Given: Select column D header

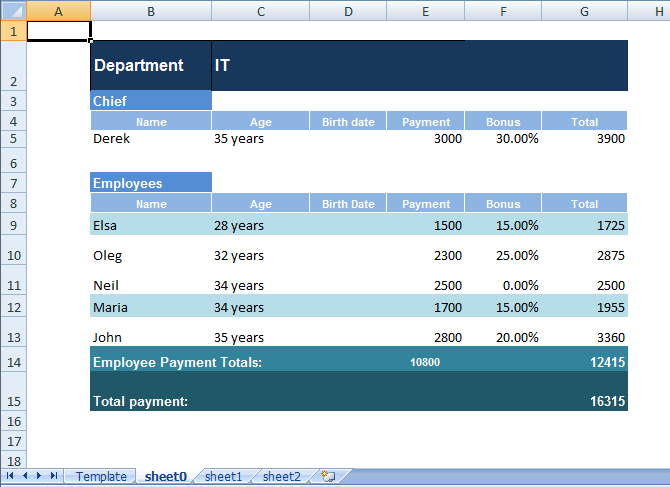Looking at the screenshot, I should [348, 11].
